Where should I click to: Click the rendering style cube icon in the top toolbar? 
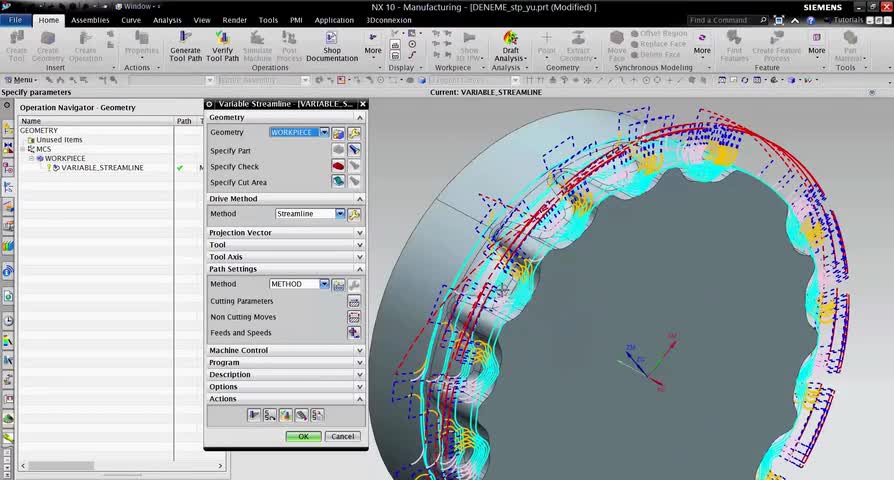pyautogui.click(x=791, y=80)
